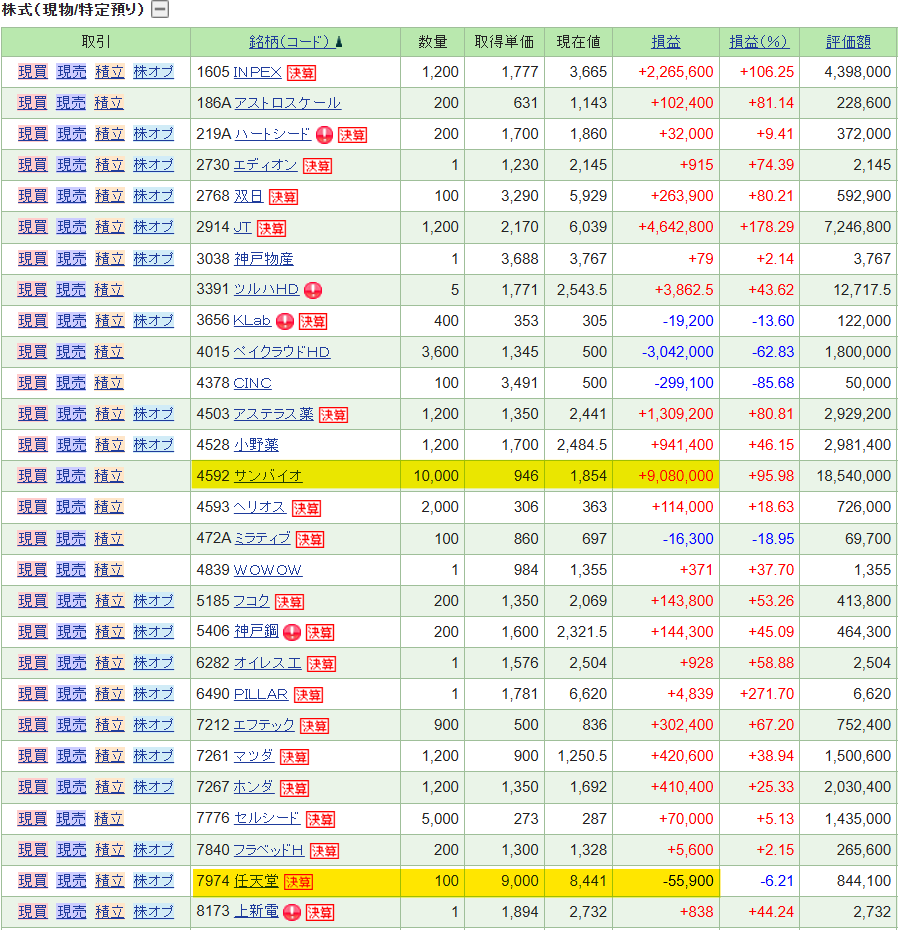Viewport: 898px width, 930px height.
Task: Click 株オプ in the マツダ row
Action: 153,756
